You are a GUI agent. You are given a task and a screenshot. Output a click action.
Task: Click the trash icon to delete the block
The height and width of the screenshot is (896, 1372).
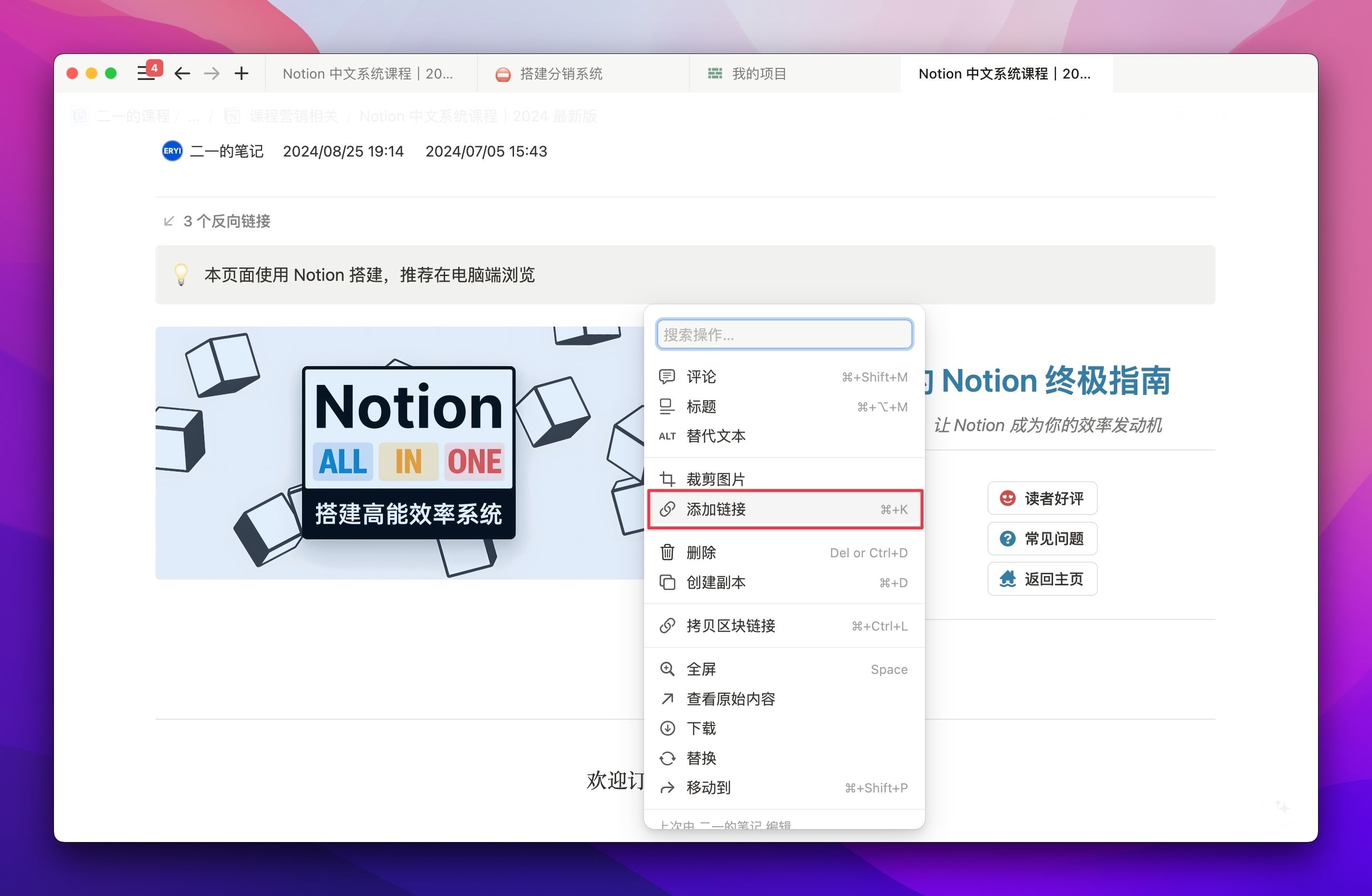(x=667, y=553)
